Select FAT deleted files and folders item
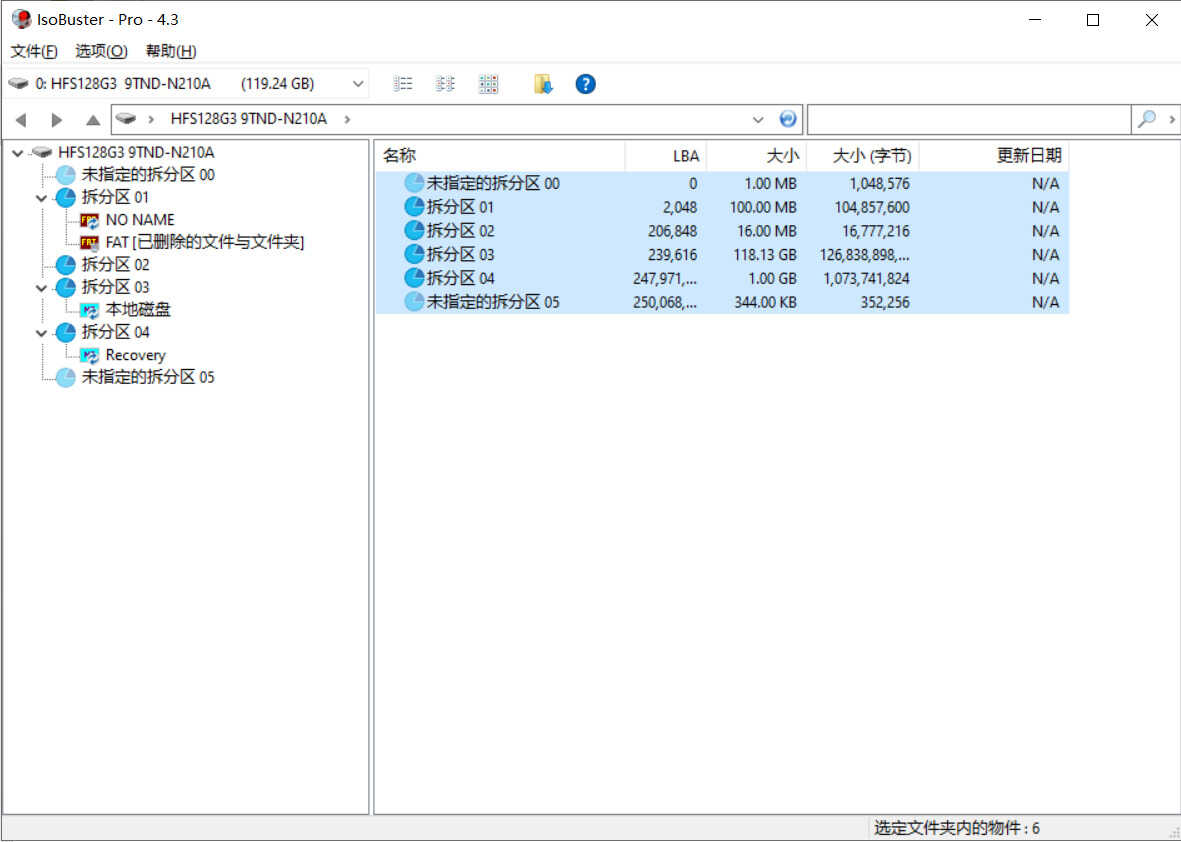The height and width of the screenshot is (842, 1181). tap(204, 242)
